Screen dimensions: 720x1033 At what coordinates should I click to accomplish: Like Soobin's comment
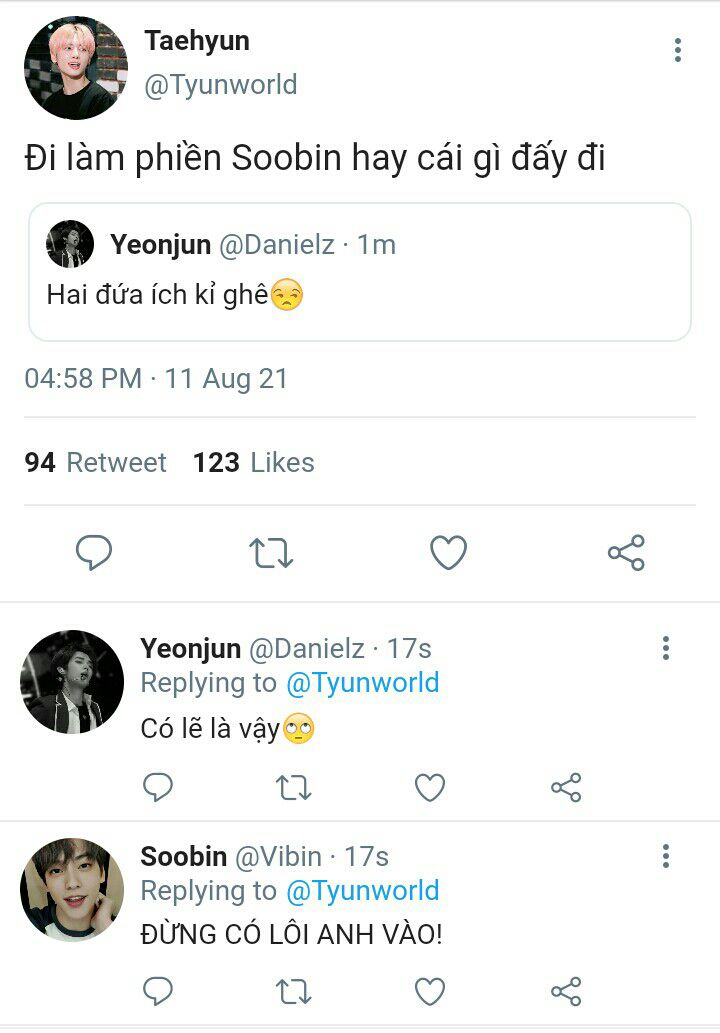coord(430,991)
